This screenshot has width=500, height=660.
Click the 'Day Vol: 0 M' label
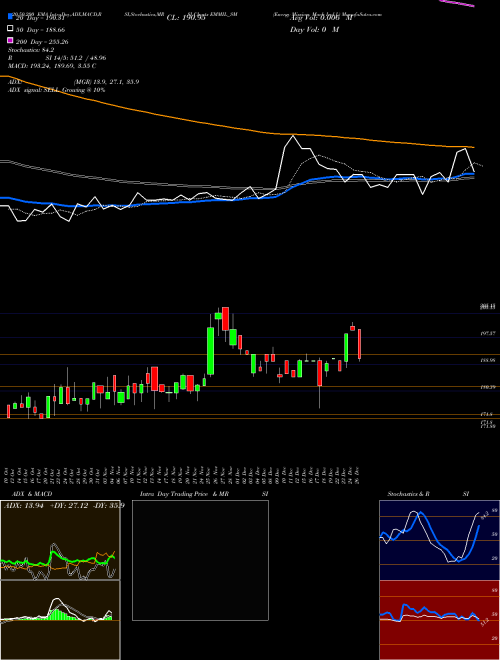314,30
